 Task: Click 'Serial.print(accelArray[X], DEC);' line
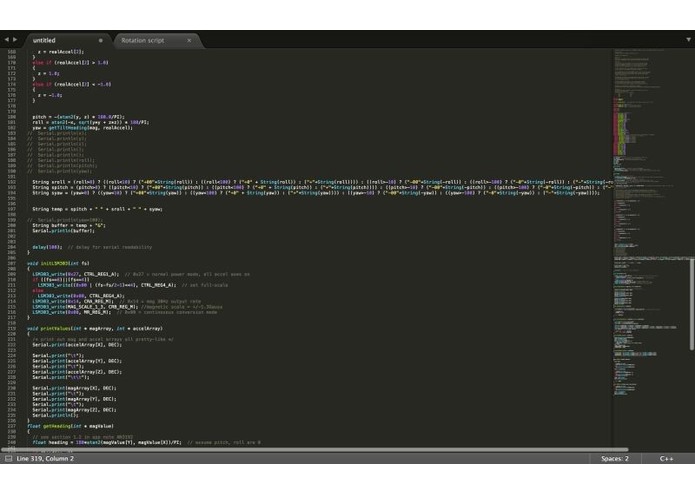tap(77, 345)
